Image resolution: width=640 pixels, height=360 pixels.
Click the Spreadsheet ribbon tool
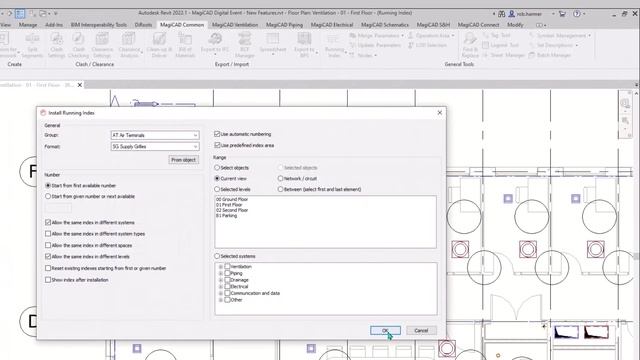coord(273,43)
